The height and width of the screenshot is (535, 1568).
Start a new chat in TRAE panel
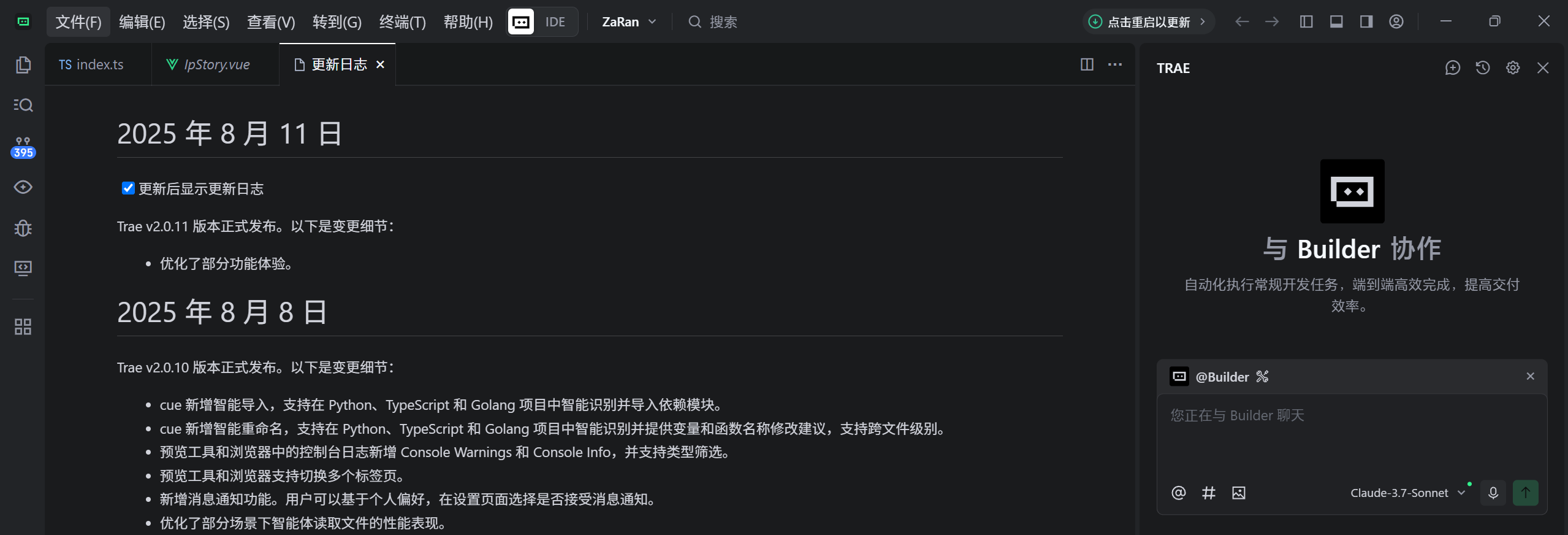point(1452,67)
